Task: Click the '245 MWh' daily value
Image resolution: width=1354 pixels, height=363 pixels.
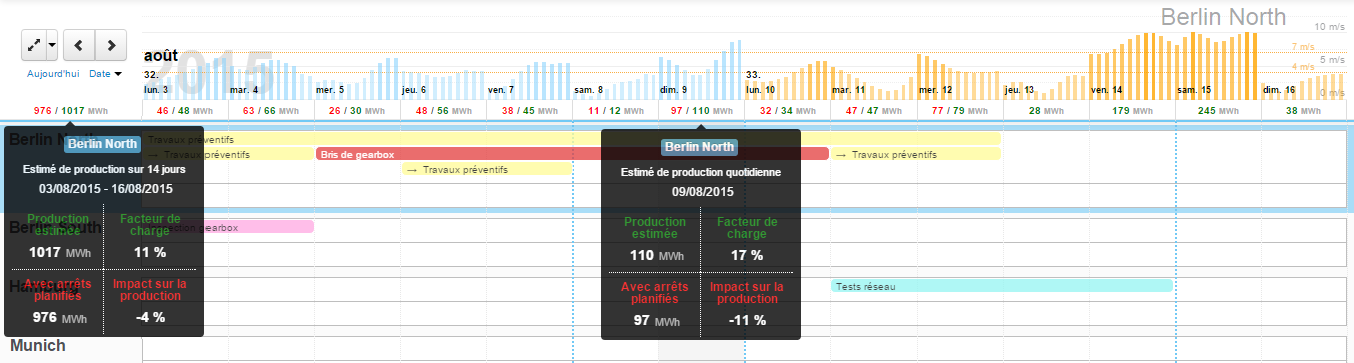Action: coord(1218,111)
